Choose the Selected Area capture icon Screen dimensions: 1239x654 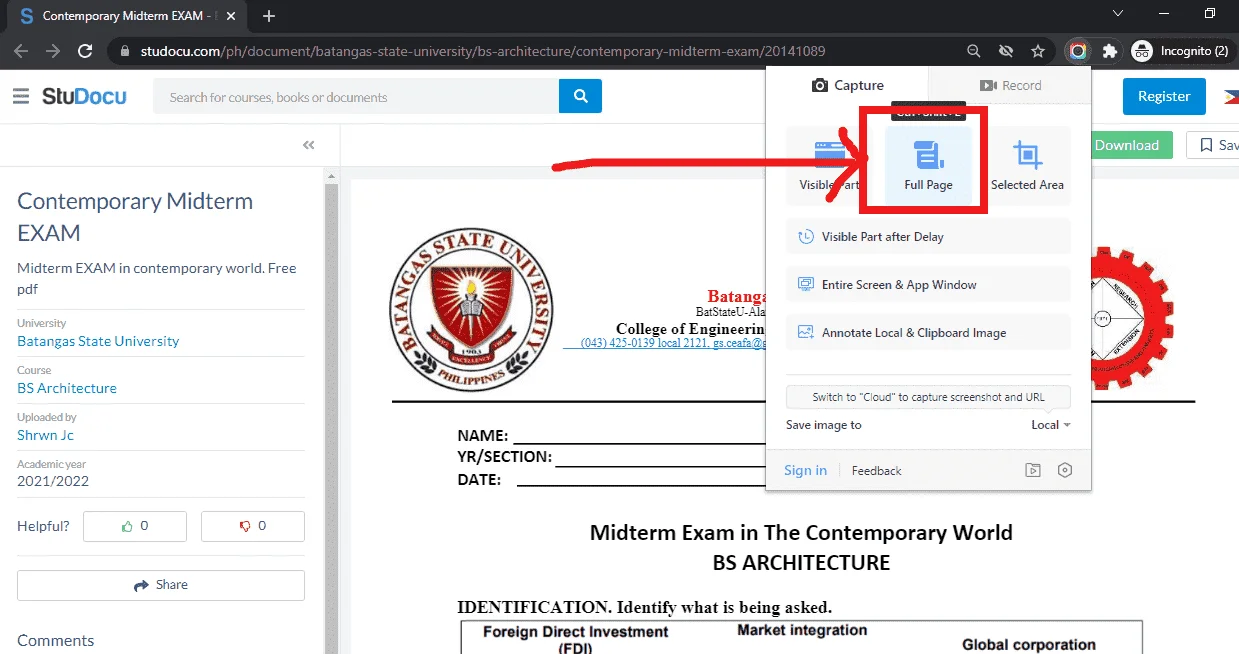click(x=1027, y=155)
